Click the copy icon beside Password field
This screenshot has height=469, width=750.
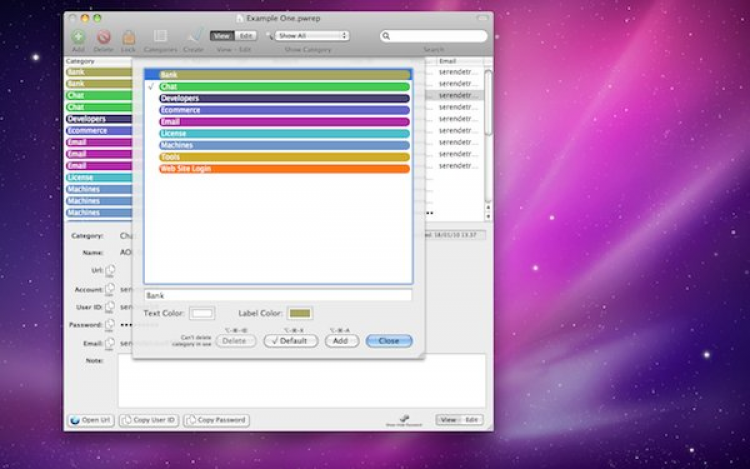(x=110, y=325)
